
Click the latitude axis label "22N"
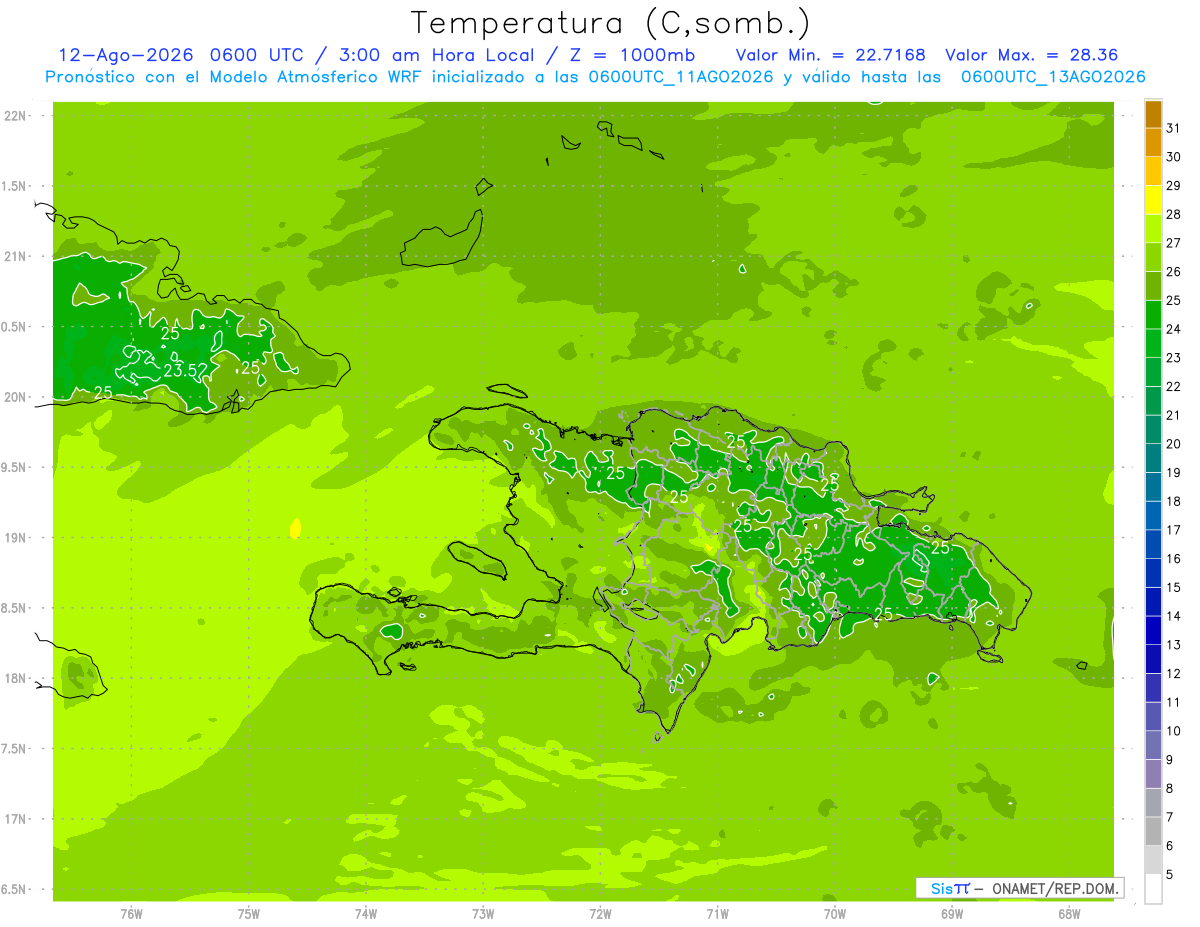[17, 116]
